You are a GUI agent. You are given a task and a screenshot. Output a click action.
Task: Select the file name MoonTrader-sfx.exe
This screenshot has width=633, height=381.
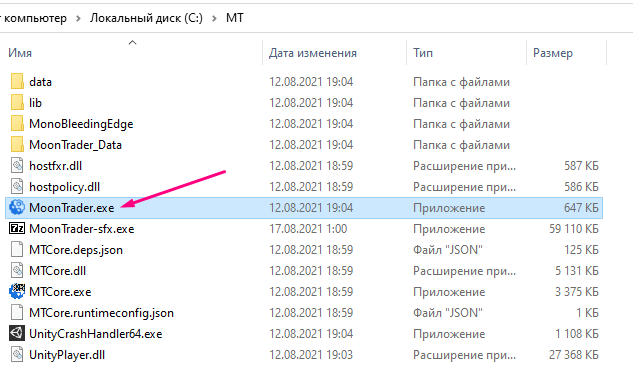[x=82, y=228]
